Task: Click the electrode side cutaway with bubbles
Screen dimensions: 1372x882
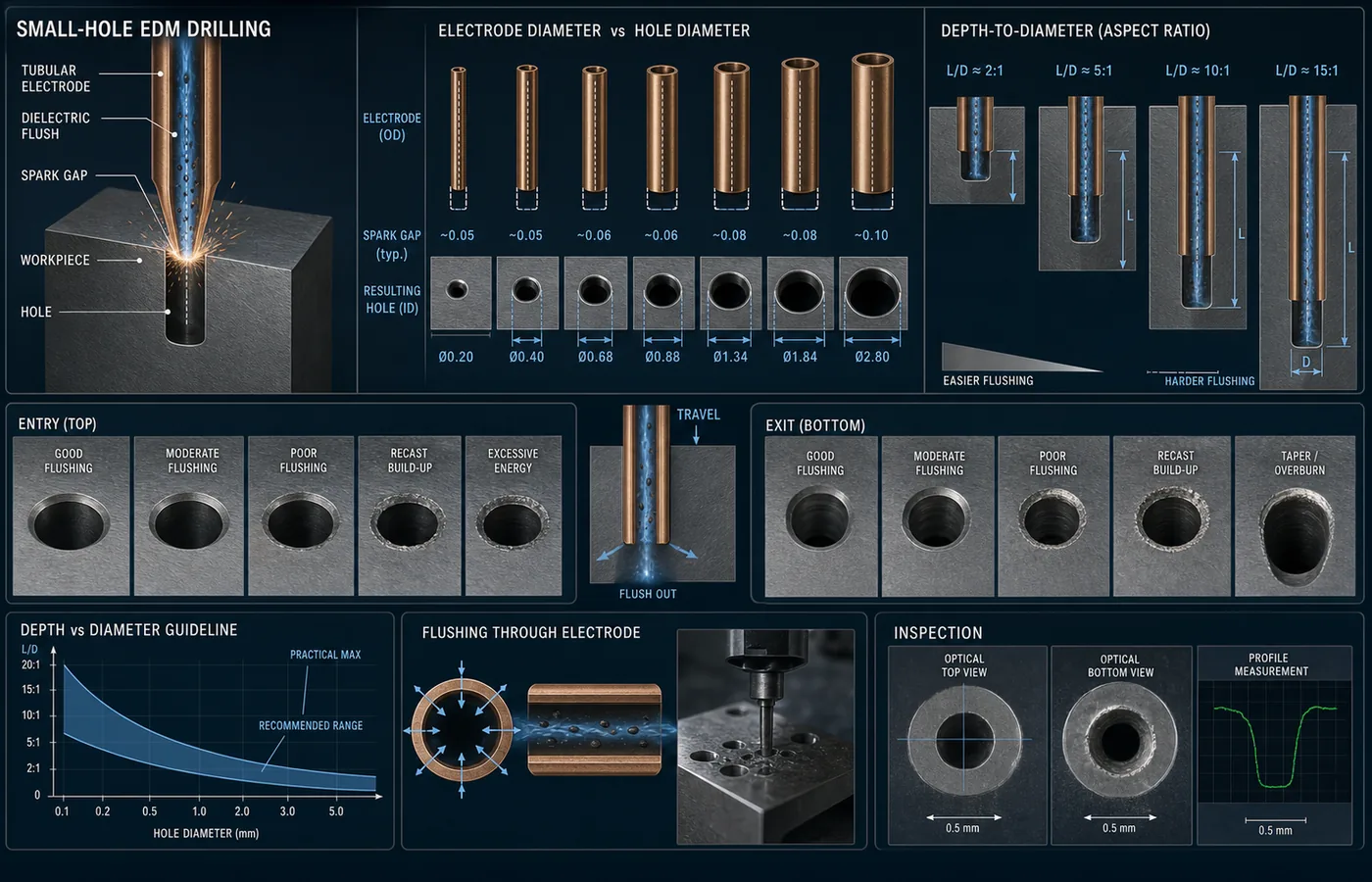Action: [595, 730]
